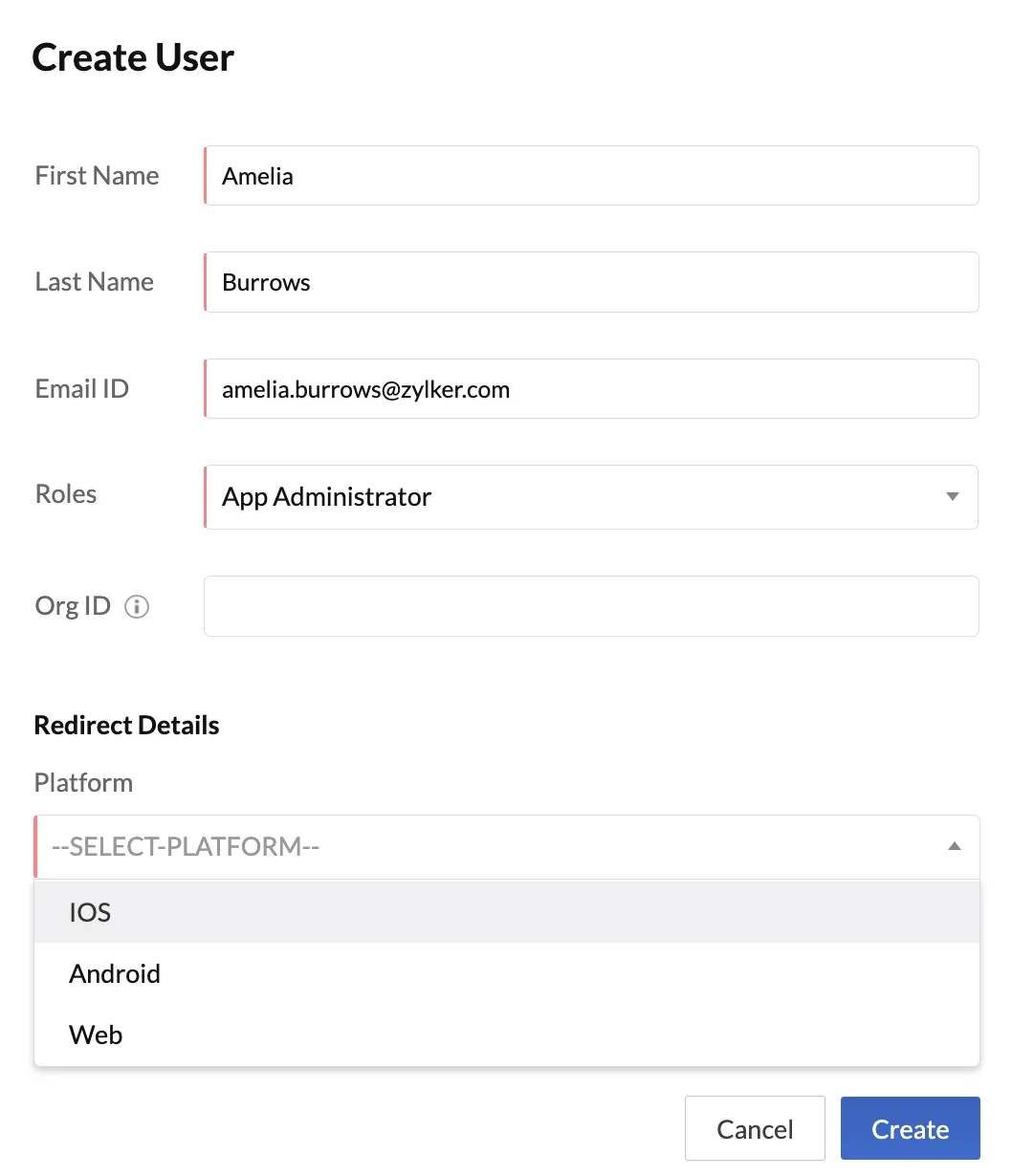Select IOS from the platform list
The height and width of the screenshot is (1176, 1012).
[x=507, y=912]
